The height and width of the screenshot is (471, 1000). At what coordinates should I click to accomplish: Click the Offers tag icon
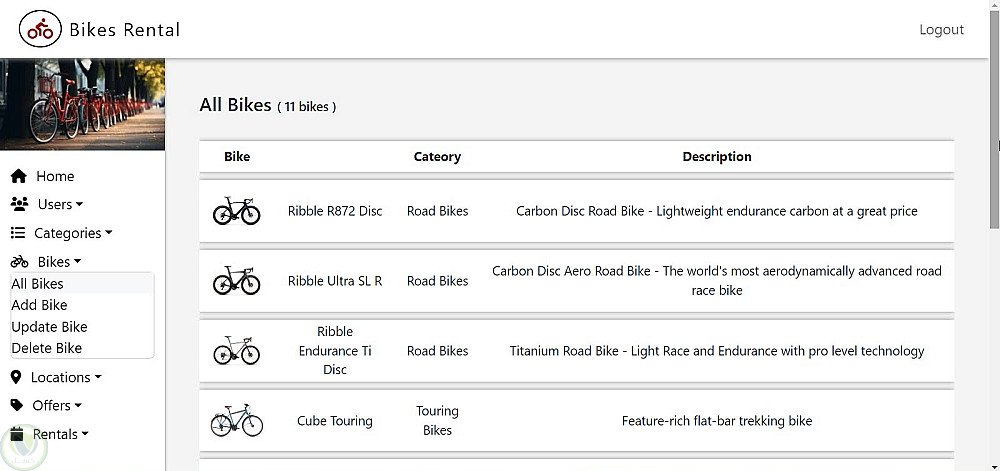17,405
